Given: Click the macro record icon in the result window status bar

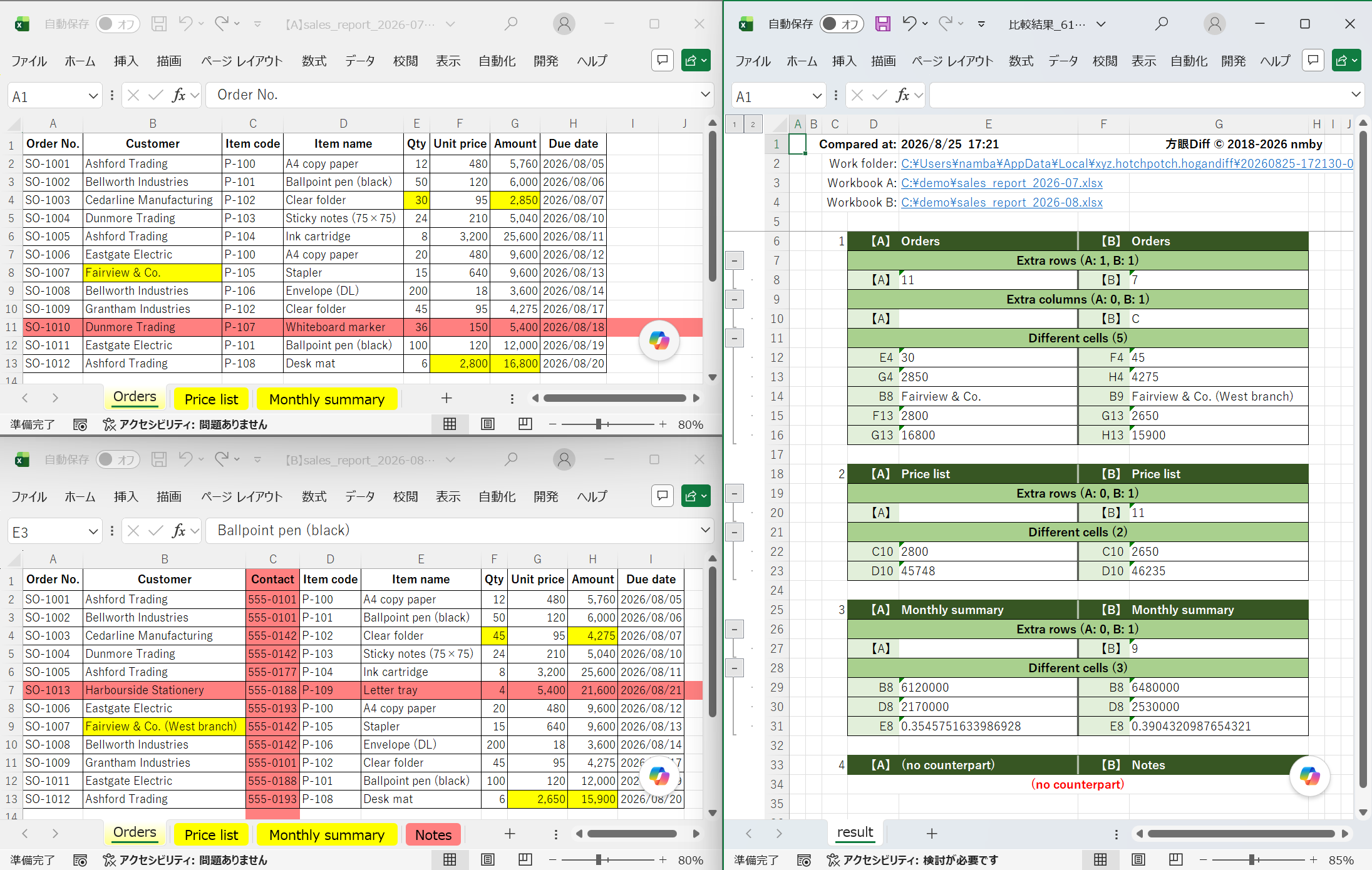Looking at the screenshot, I should click(x=804, y=860).
